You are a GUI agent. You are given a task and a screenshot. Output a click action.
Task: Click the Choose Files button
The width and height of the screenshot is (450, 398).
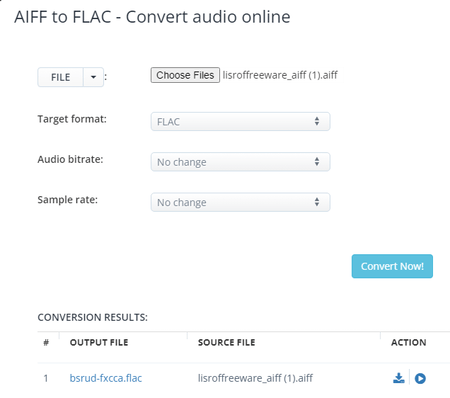(x=185, y=75)
